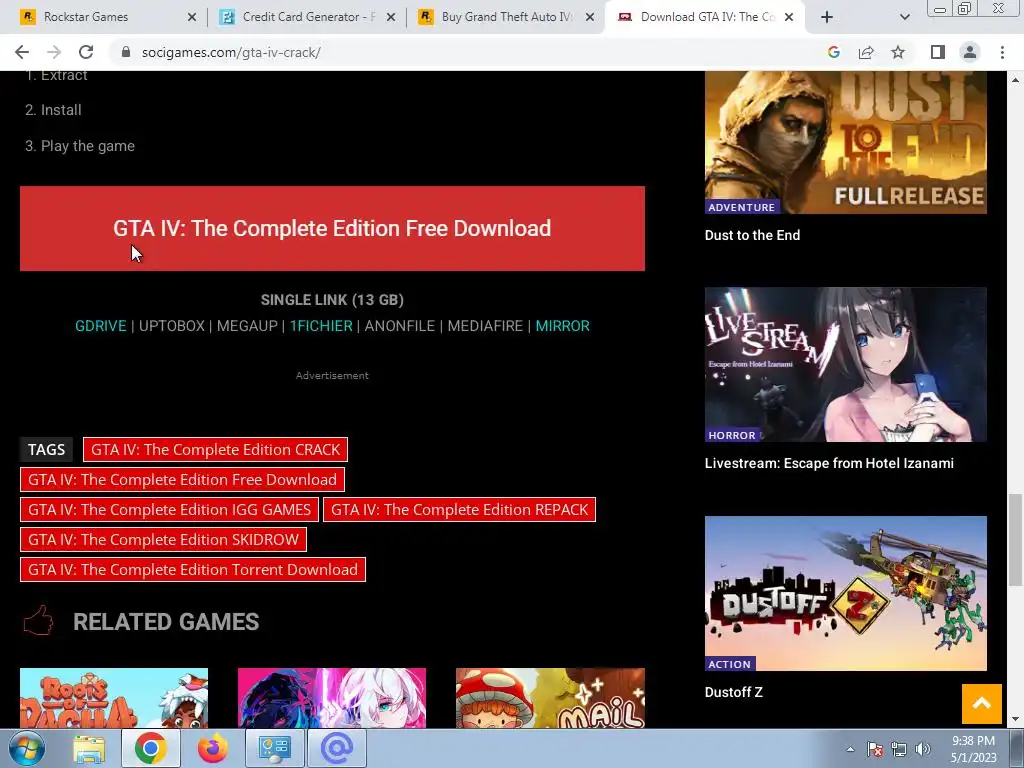
Task: Open the ANONFILE download link
Action: pos(400,326)
